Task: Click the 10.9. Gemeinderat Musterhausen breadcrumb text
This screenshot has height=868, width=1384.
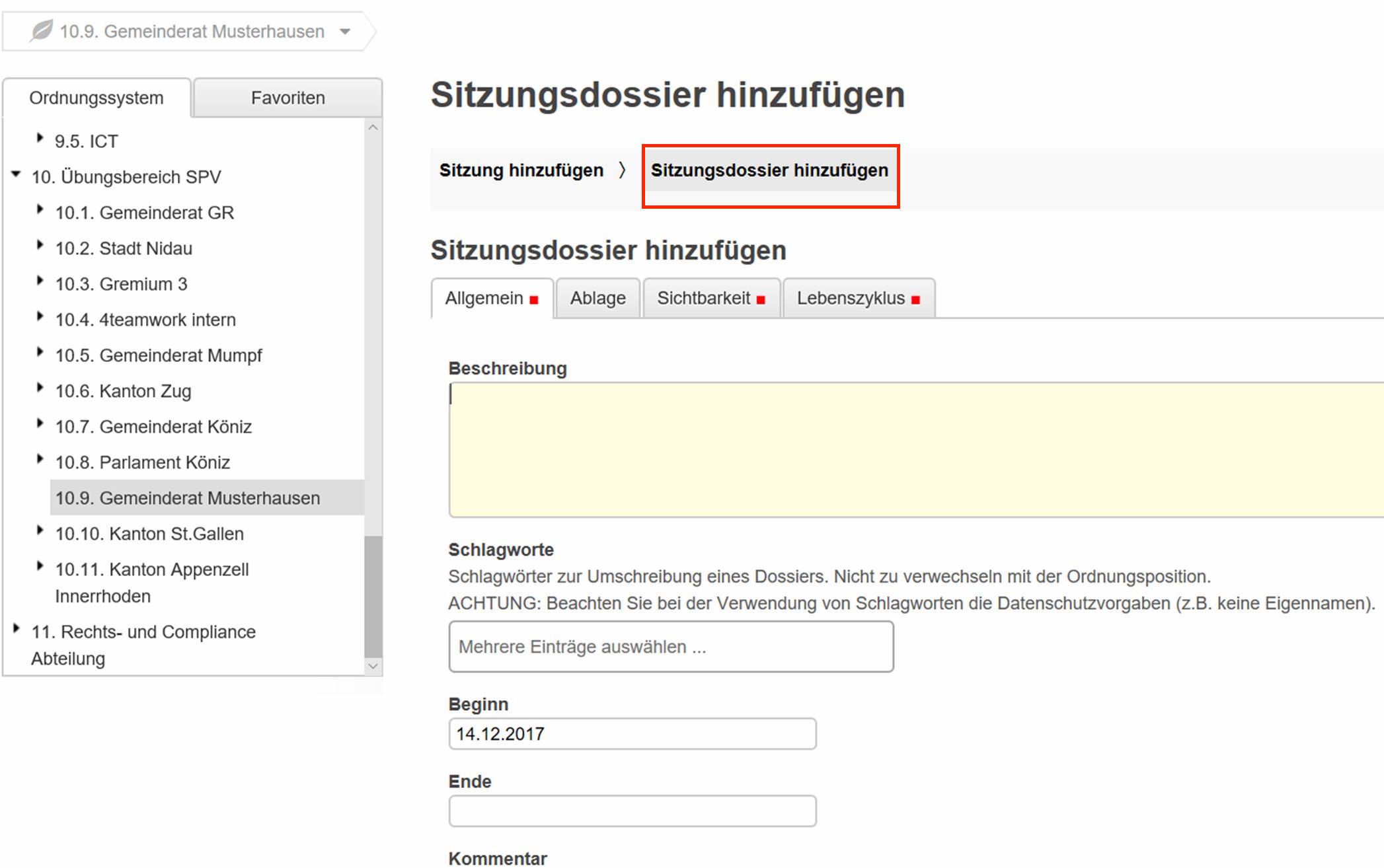Action: pos(192,31)
